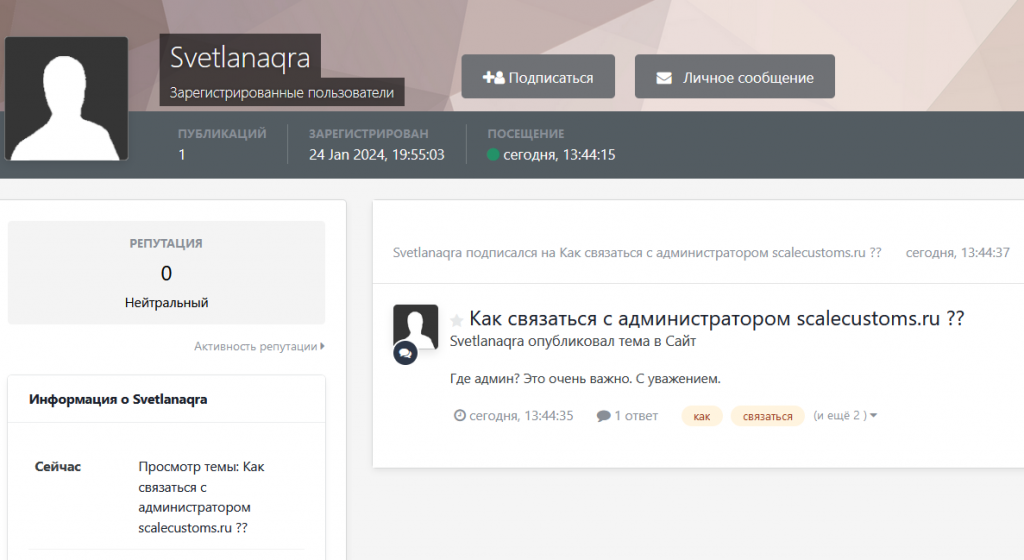
Task: Click the clock icon before сегодня, 13:44:35
Action: [460, 416]
